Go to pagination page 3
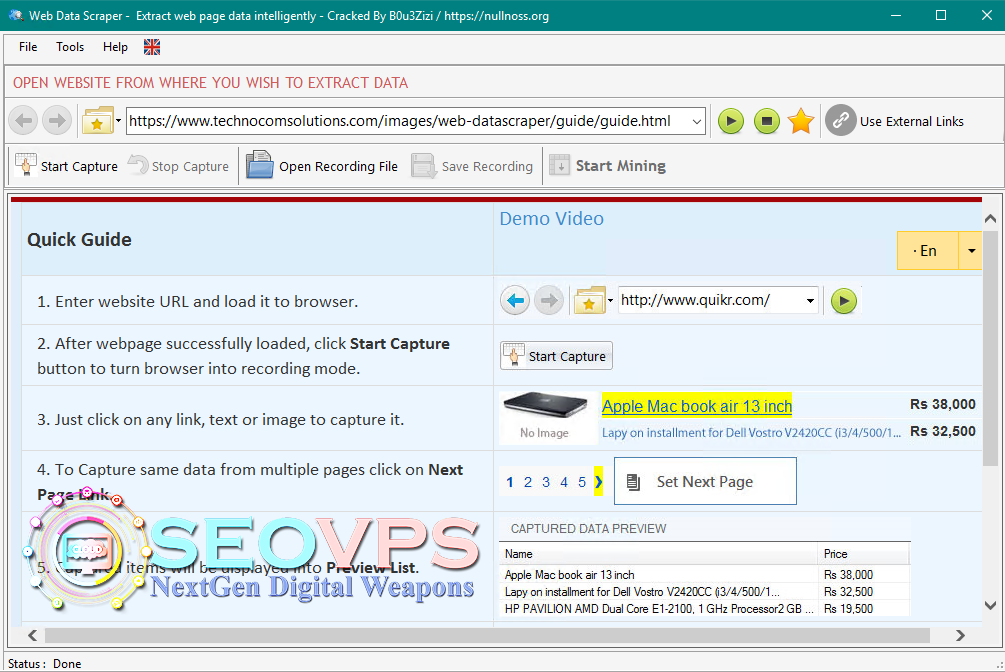 (x=545, y=482)
